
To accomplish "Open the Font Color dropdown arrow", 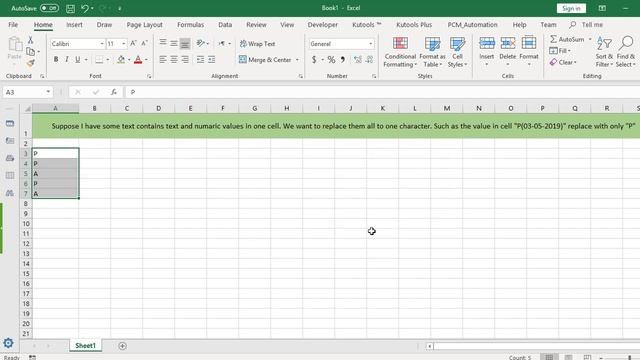I will (146, 60).
